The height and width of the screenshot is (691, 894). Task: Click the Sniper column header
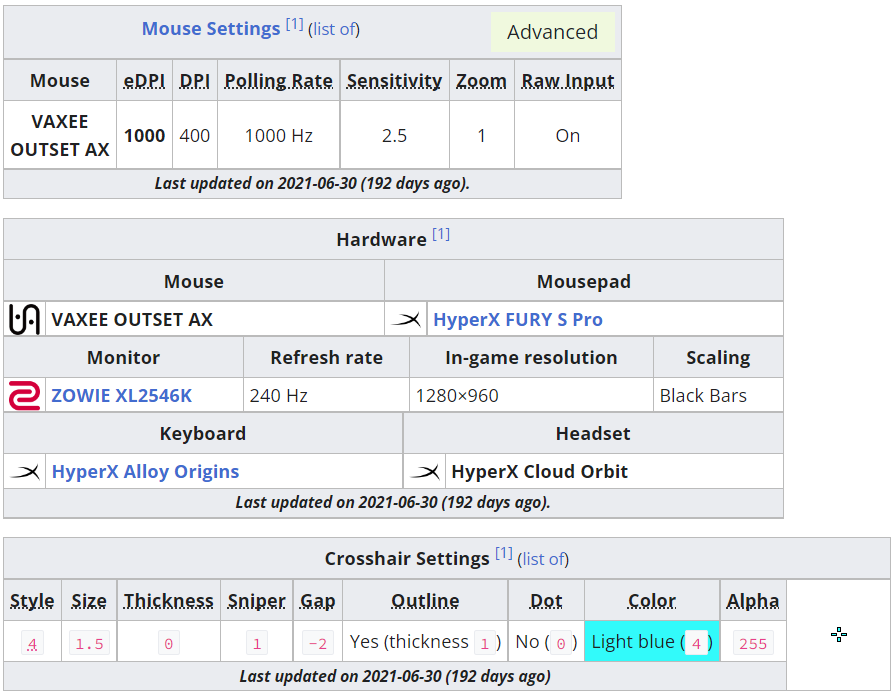(x=257, y=601)
